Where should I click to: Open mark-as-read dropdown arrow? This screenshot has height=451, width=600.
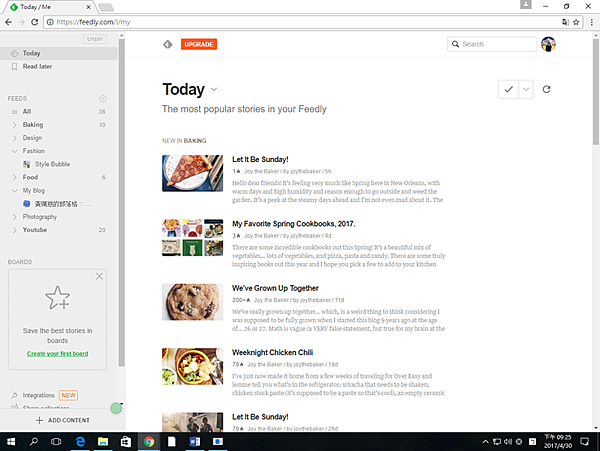coord(526,89)
